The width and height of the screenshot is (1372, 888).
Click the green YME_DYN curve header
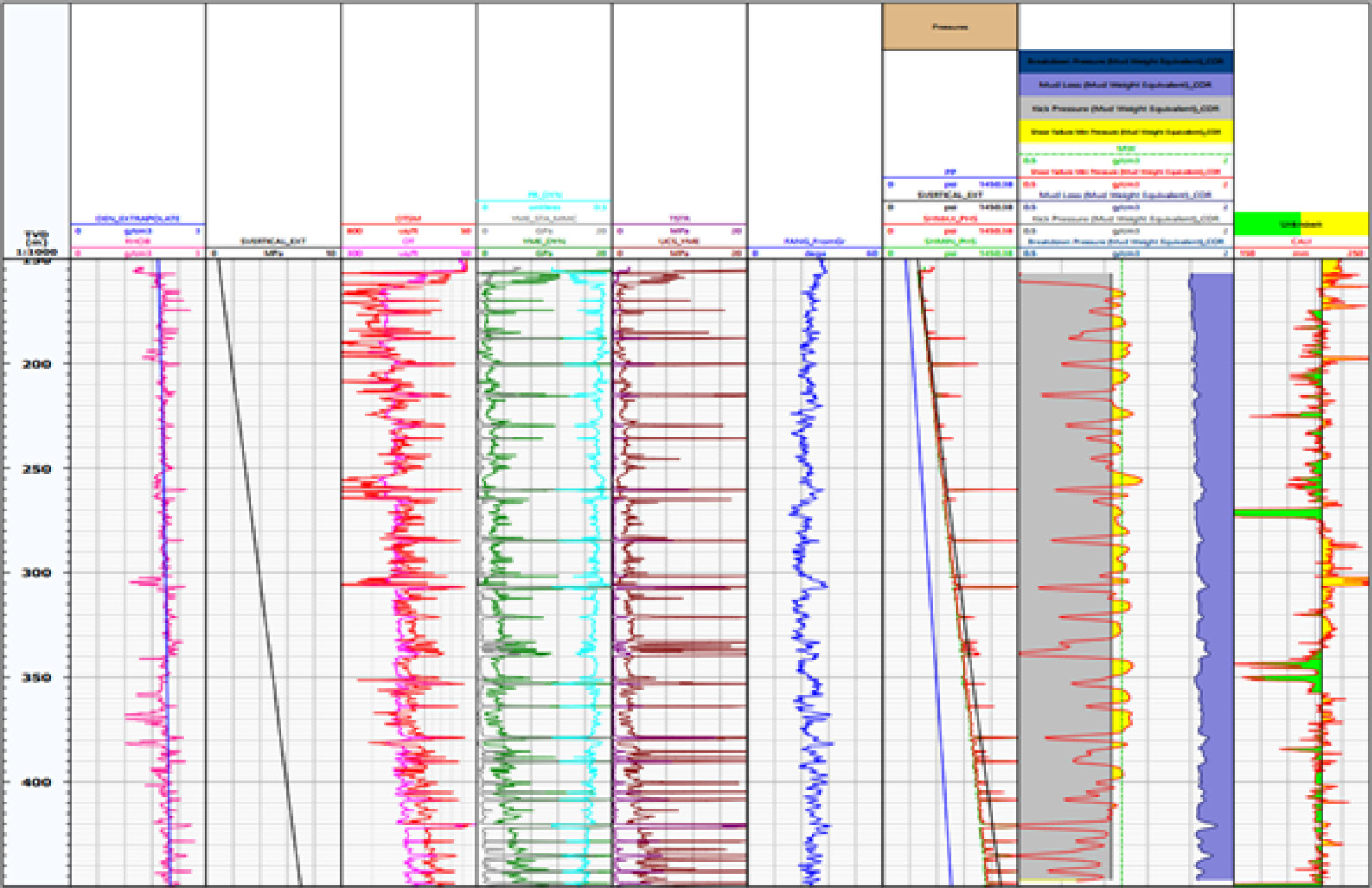pos(544,241)
